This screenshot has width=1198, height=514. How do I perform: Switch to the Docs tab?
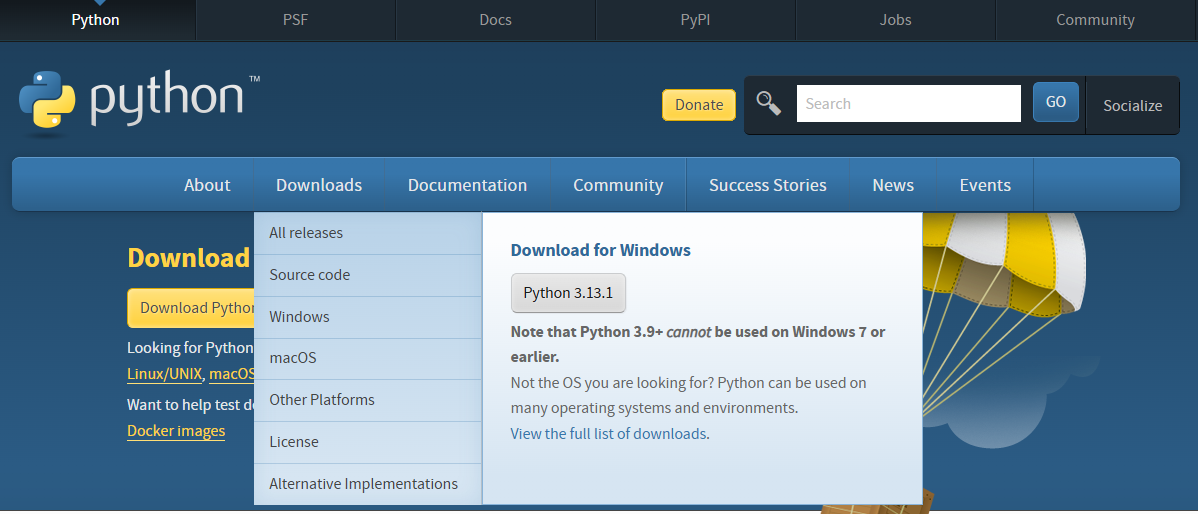pyautogui.click(x=495, y=20)
